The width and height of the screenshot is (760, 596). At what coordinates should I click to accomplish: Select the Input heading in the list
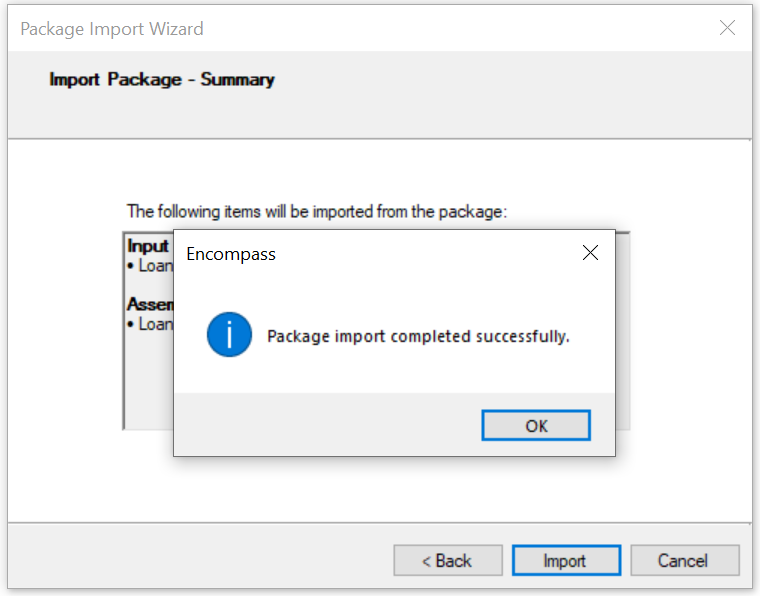148,246
